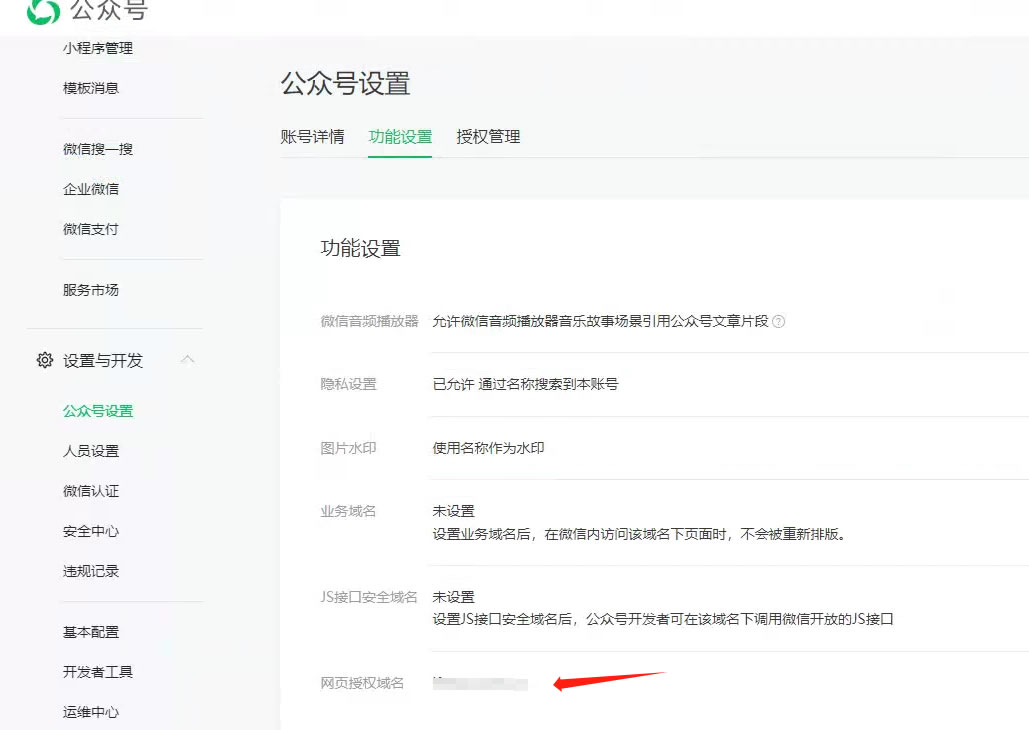1029x730 pixels.
Task: Click the 已允许 通过名称搜索到本账号 value
Action: click(x=525, y=384)
